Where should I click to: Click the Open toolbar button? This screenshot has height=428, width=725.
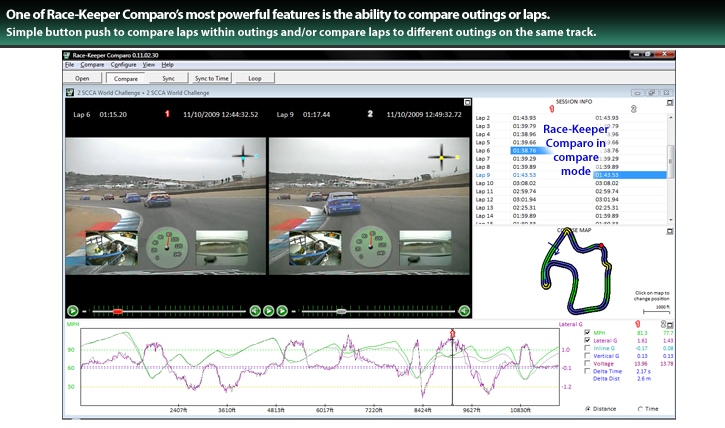[x=82, y=77]
